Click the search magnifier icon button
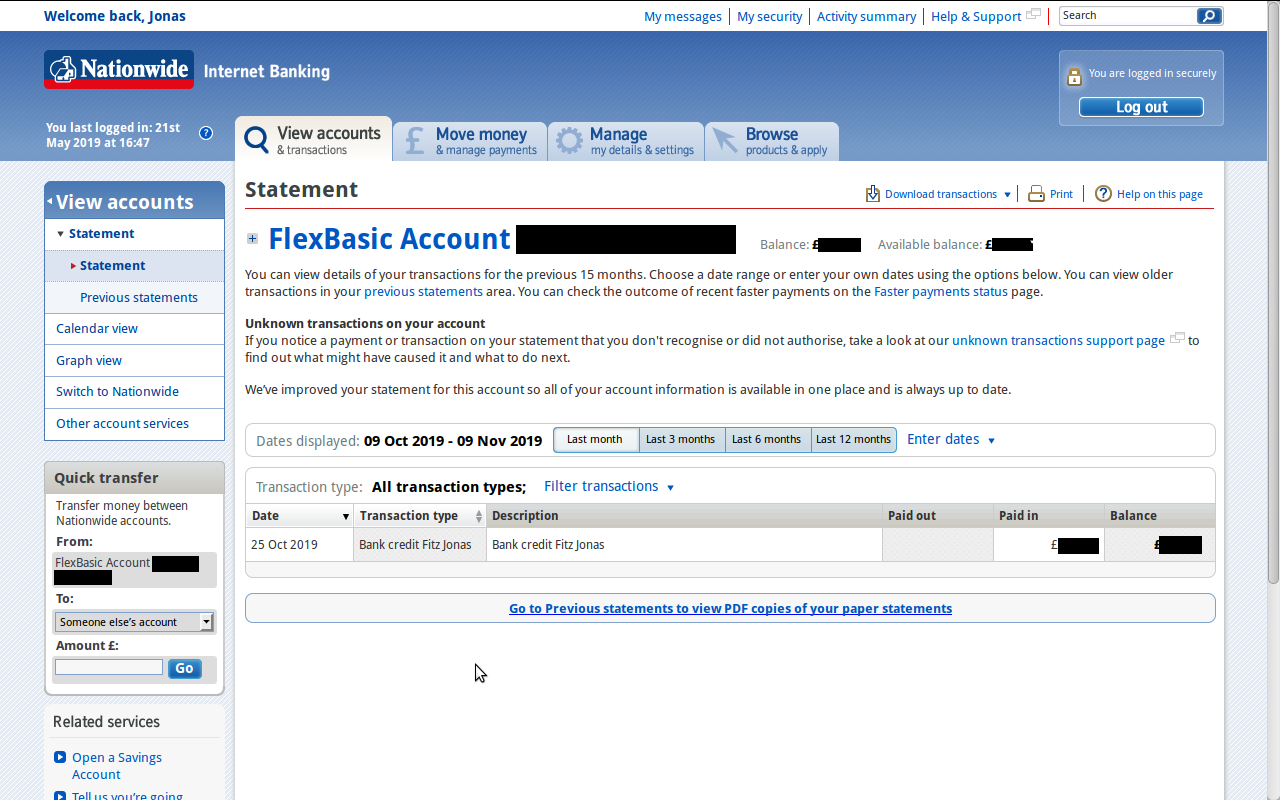The image size is (1280, 800). click(x=1209, y=16)
